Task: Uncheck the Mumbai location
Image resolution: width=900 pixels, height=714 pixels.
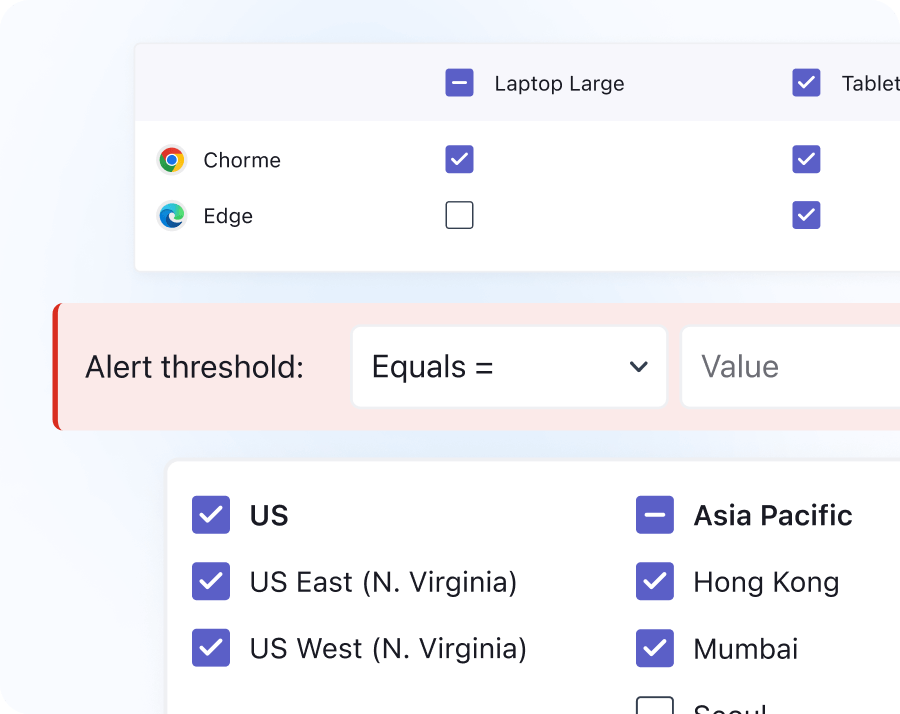Action: tap(655, 648)
